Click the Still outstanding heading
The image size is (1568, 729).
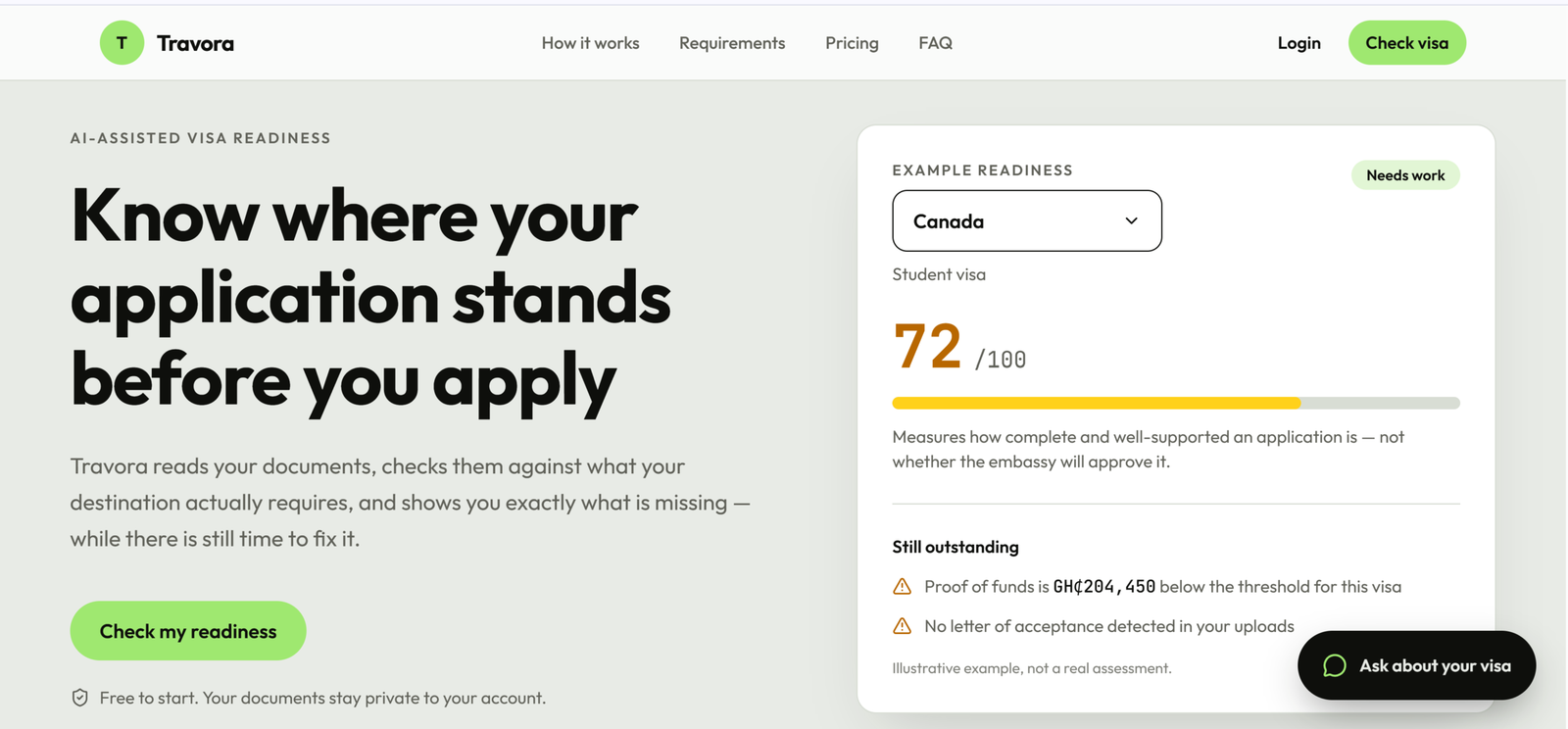(955, 547)
